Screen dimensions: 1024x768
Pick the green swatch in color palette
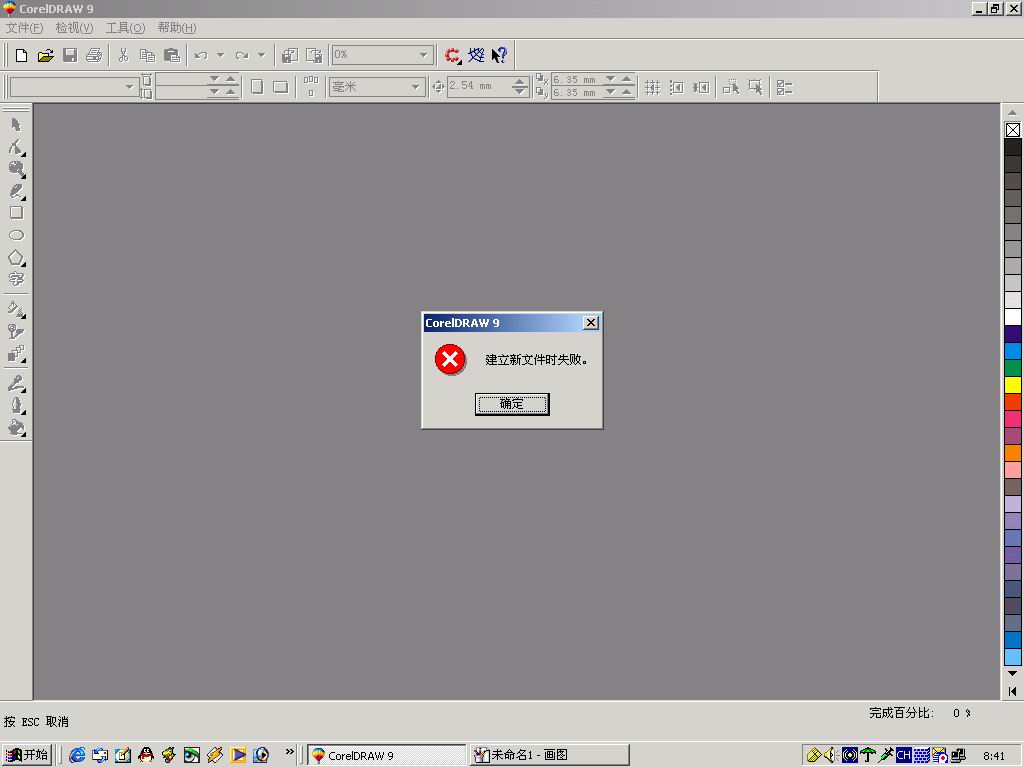coord(1013,368)
